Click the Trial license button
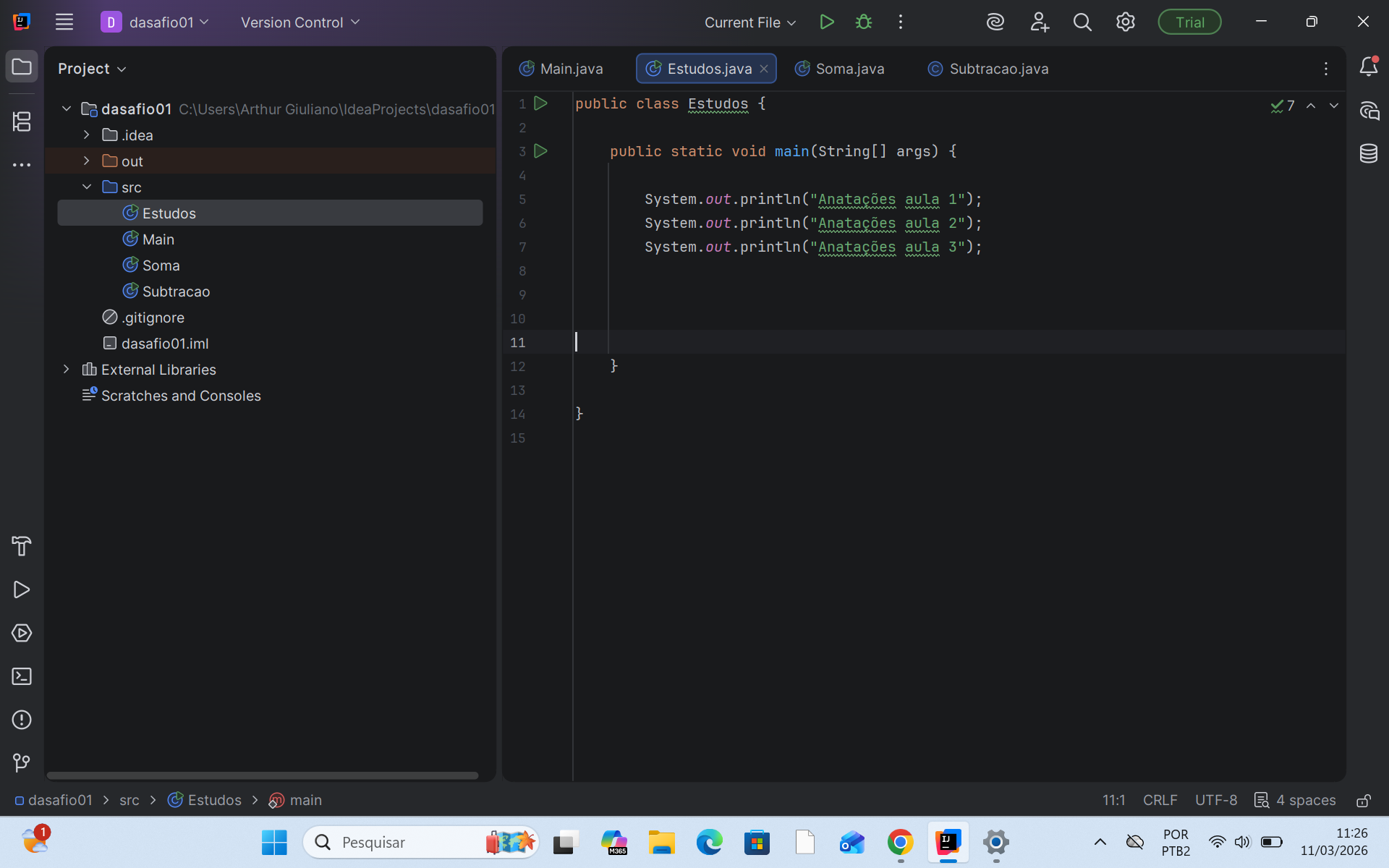 (1189, 22)
